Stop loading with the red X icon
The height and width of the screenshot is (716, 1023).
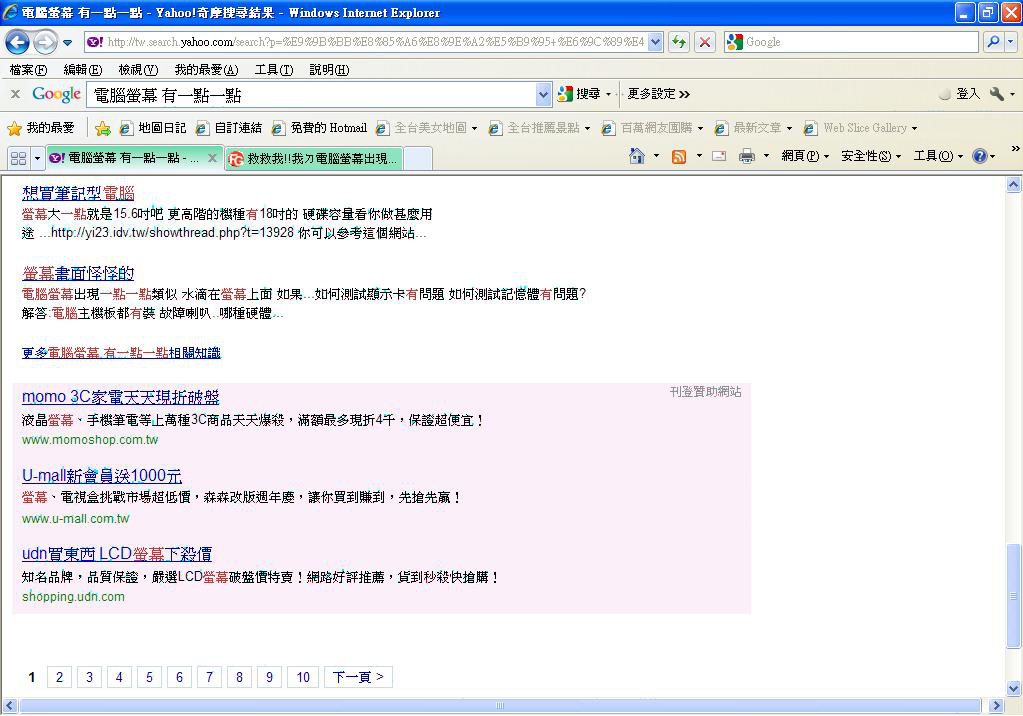coord(705,42)
